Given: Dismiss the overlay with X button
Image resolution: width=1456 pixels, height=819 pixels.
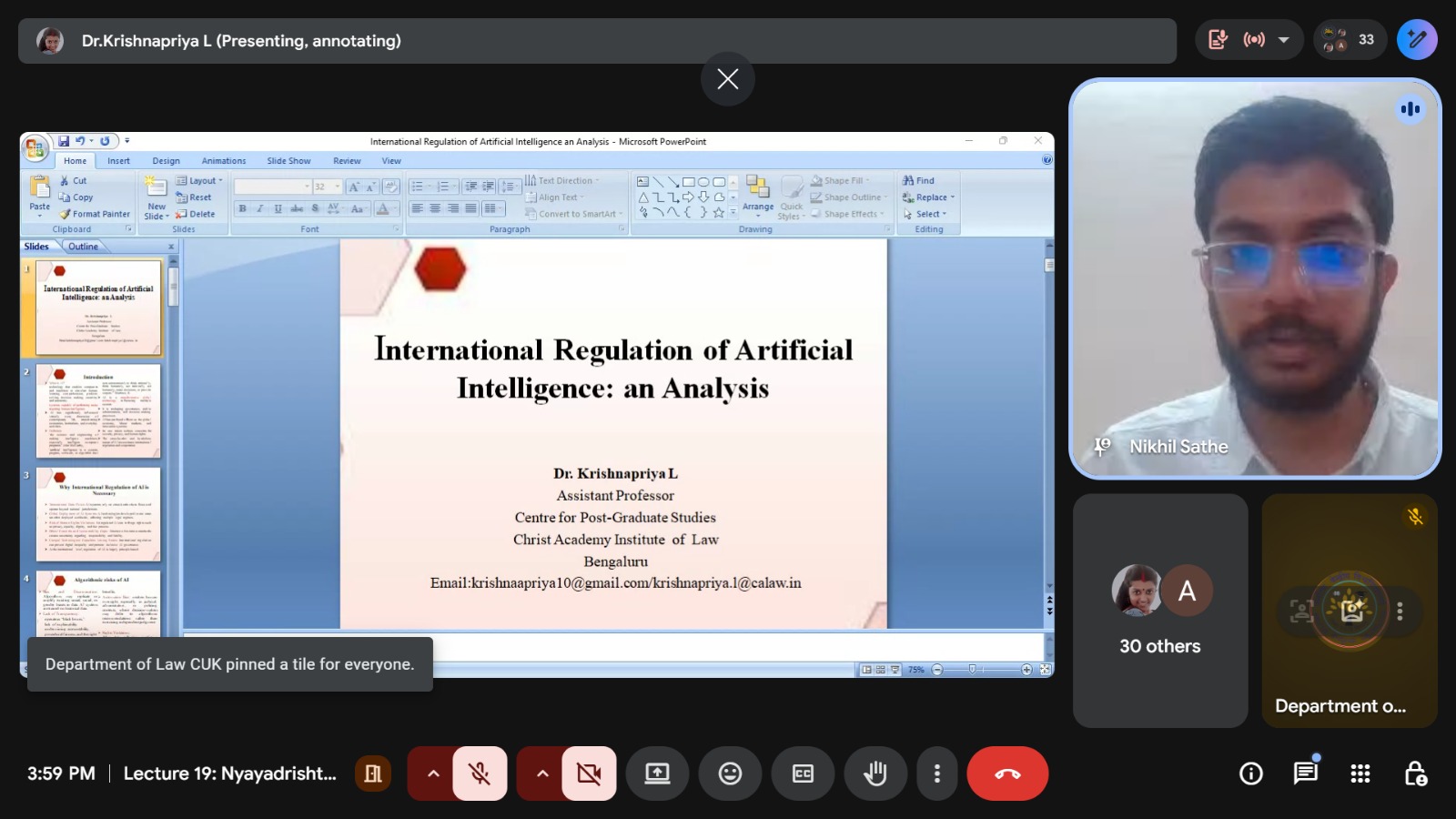Looking at the screenshot, I should click(x=727, y=79).
